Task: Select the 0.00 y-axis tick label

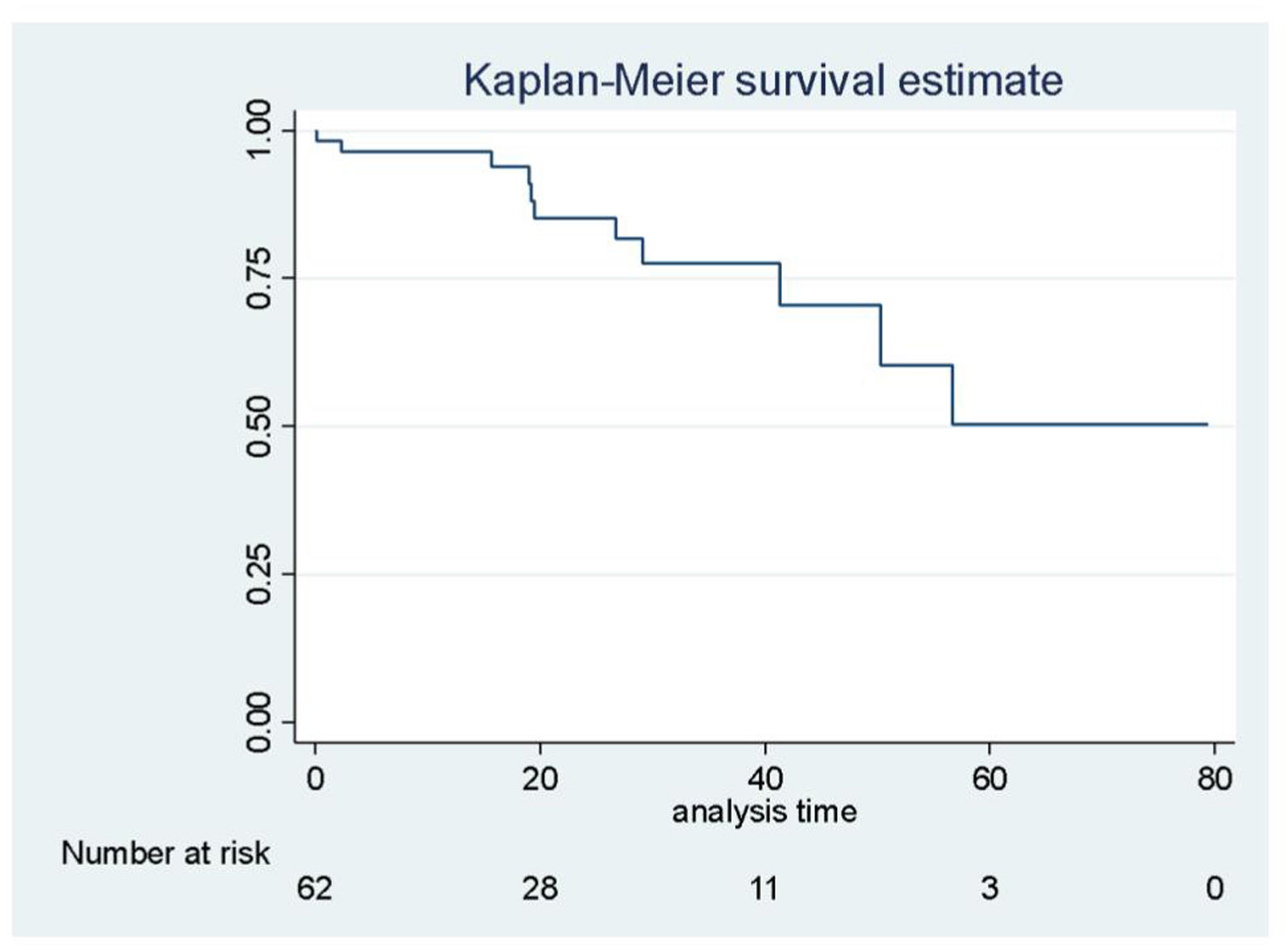Action: point(258,722)
